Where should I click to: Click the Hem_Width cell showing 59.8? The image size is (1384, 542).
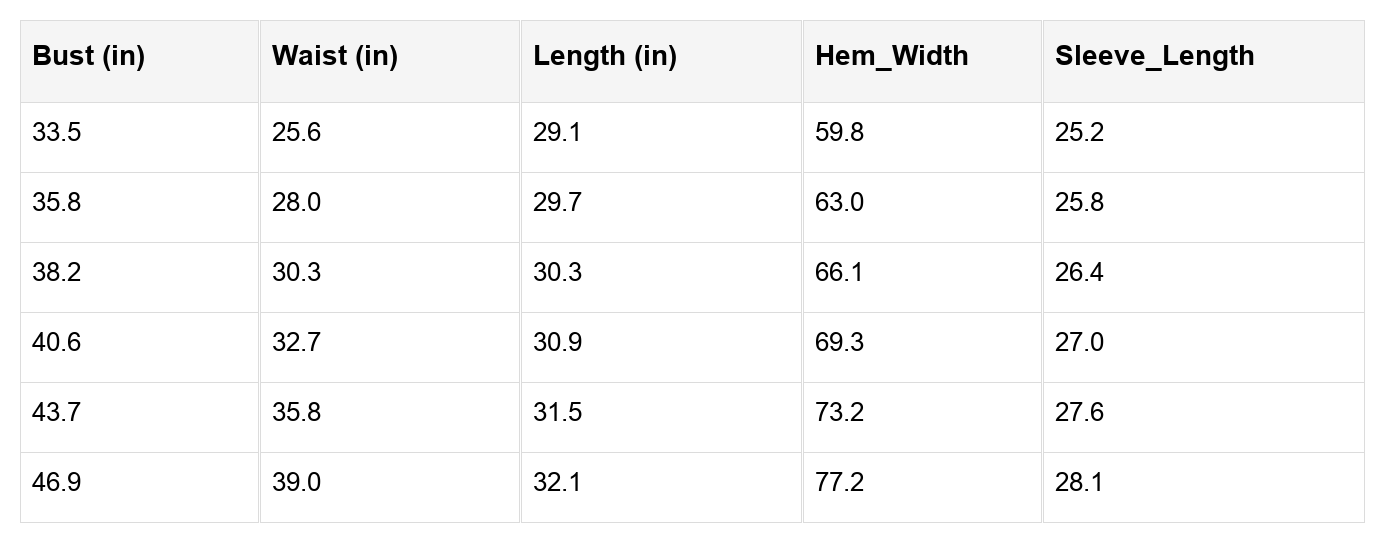point(840,133)
